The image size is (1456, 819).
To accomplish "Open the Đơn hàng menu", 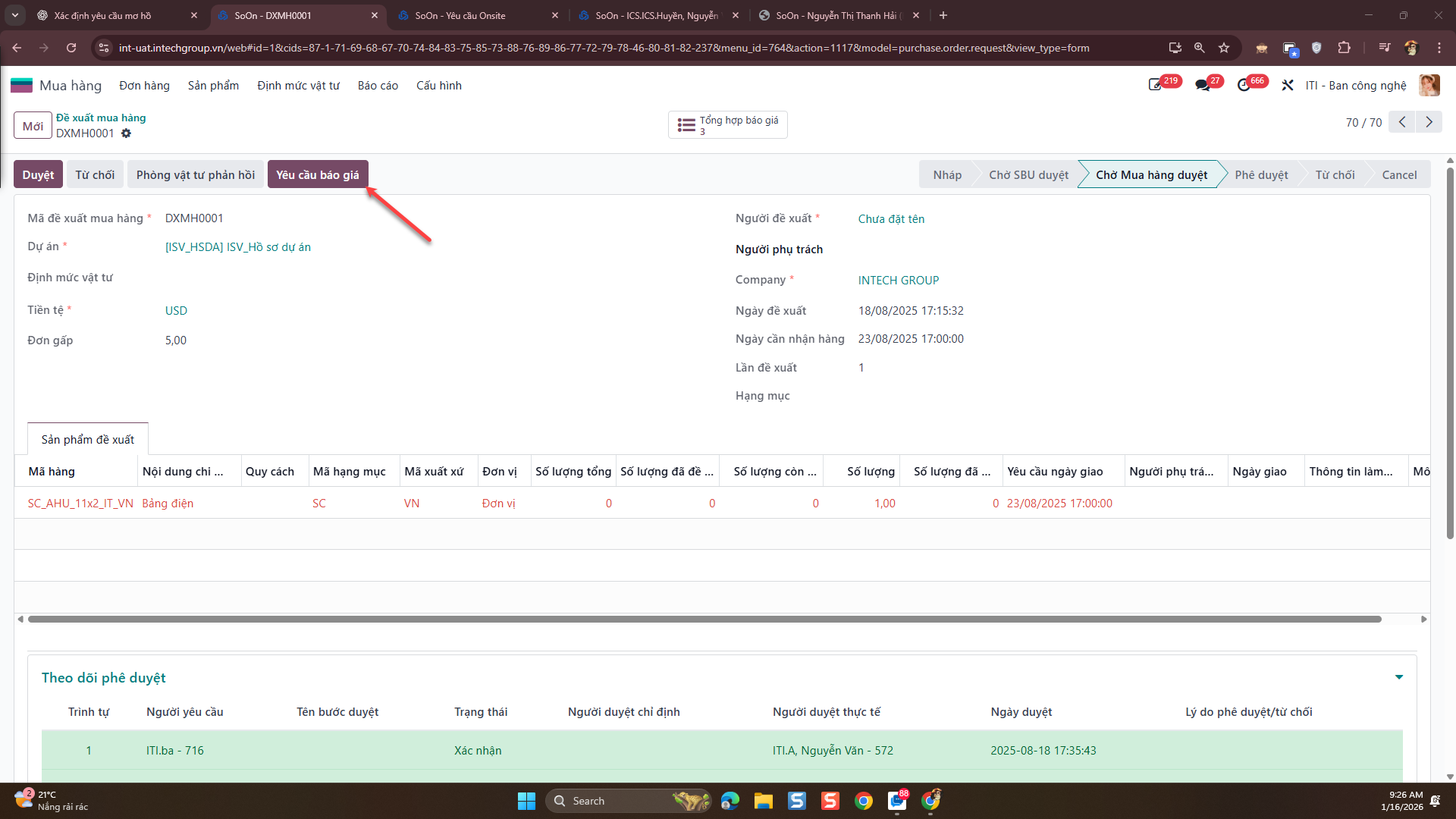I will (x=144, y=86).
